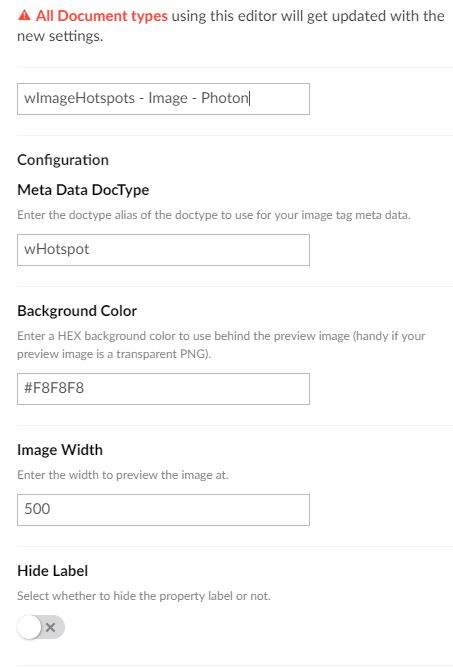Place cursor after "Photon" in name field

[x=249, y=98]
